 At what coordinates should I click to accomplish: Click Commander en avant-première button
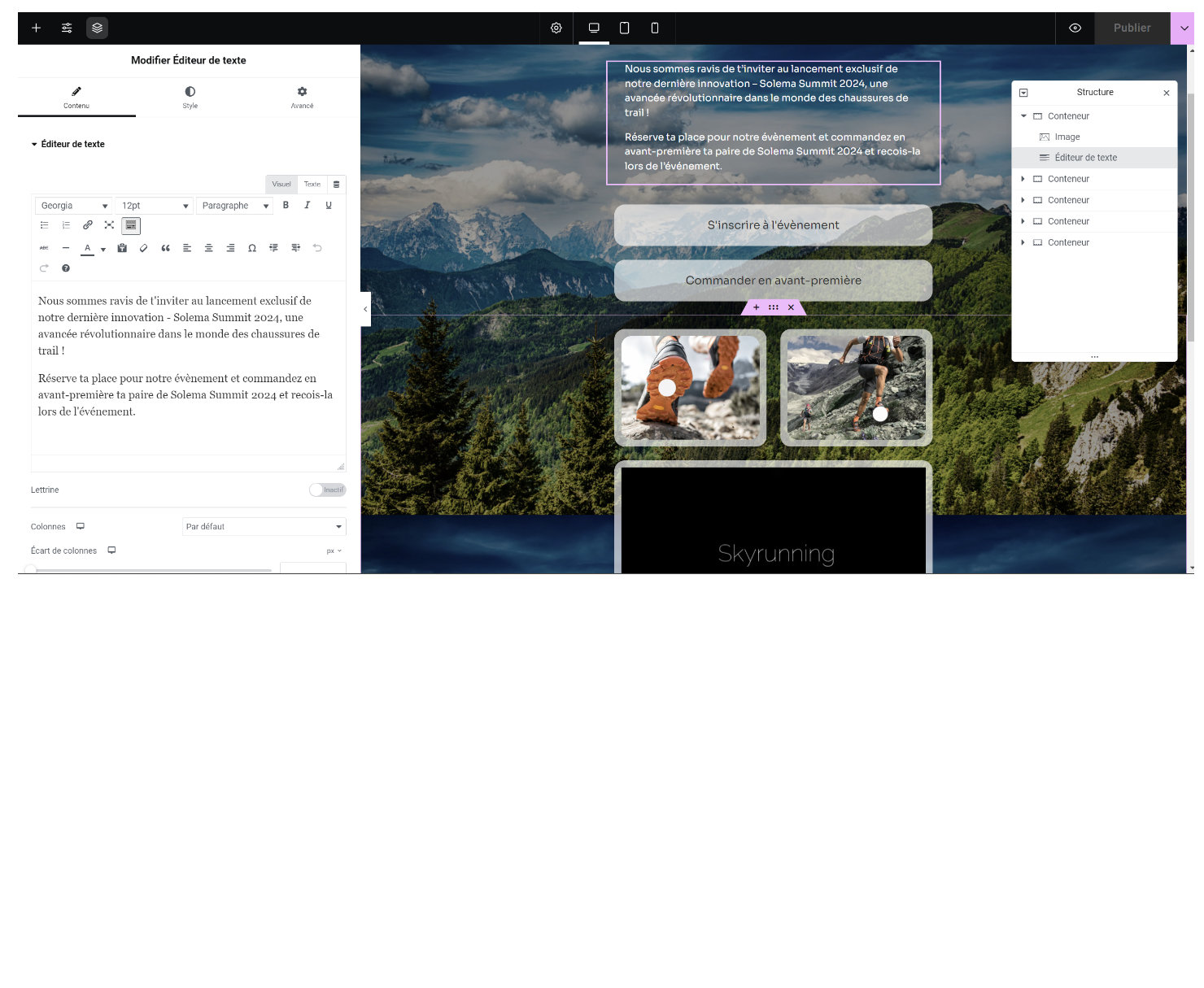point(773,281)
